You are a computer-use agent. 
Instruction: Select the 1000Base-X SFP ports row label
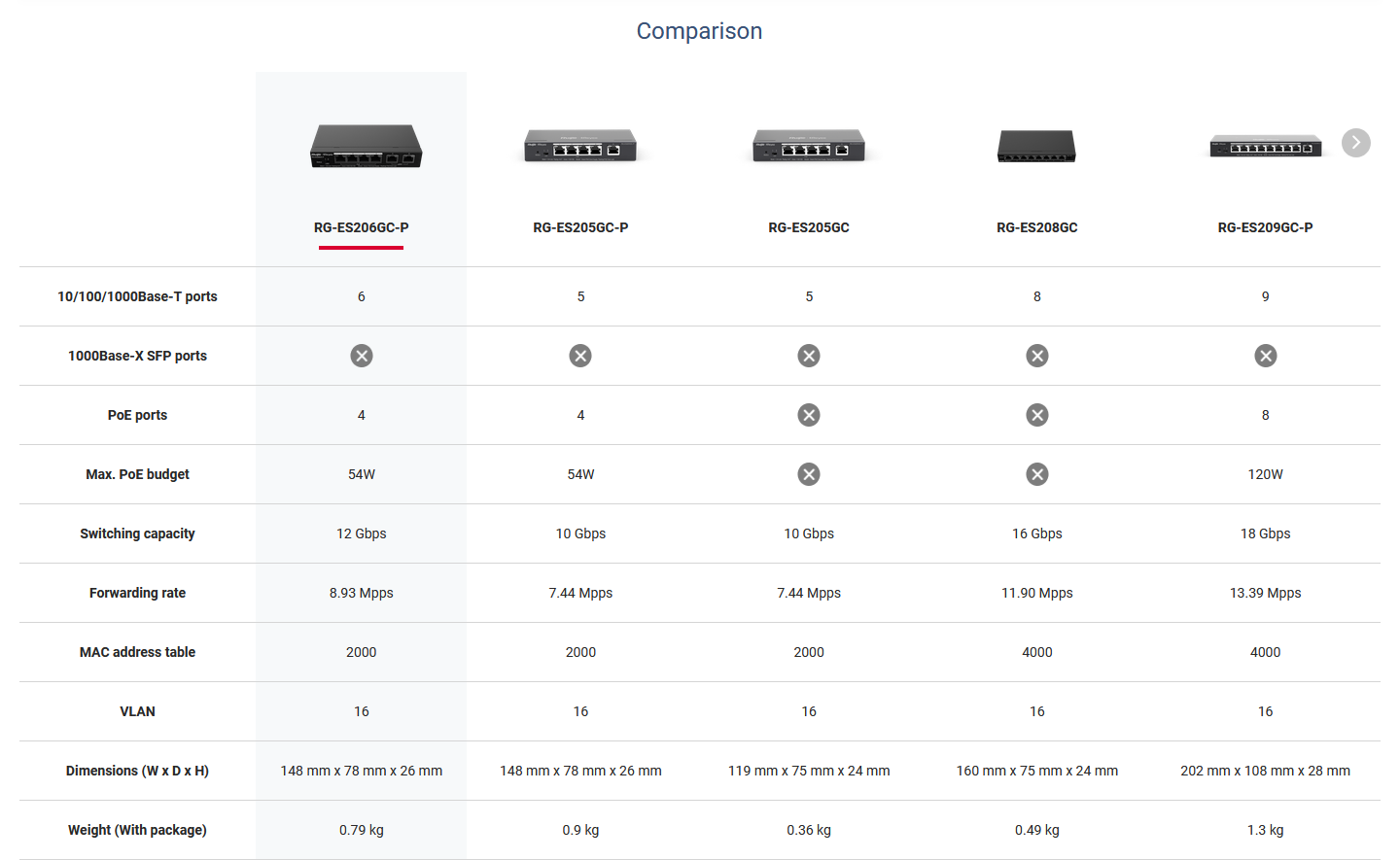pyautogui.click(x=137, y=356)
